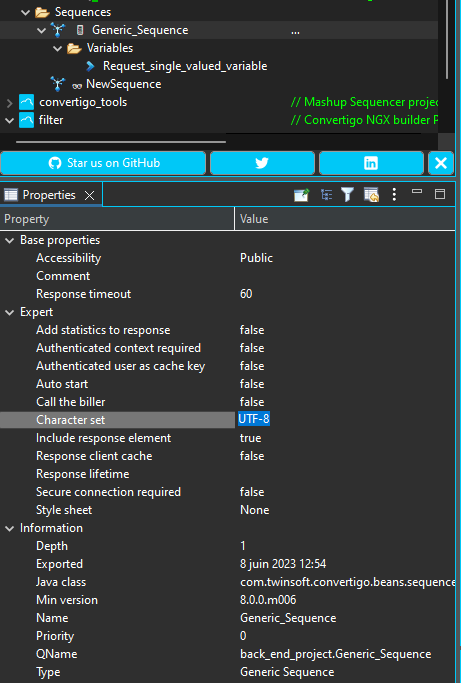
Task: Open the Properties view kebab menu
Action: pyautogui.click(x=394, y=194)
